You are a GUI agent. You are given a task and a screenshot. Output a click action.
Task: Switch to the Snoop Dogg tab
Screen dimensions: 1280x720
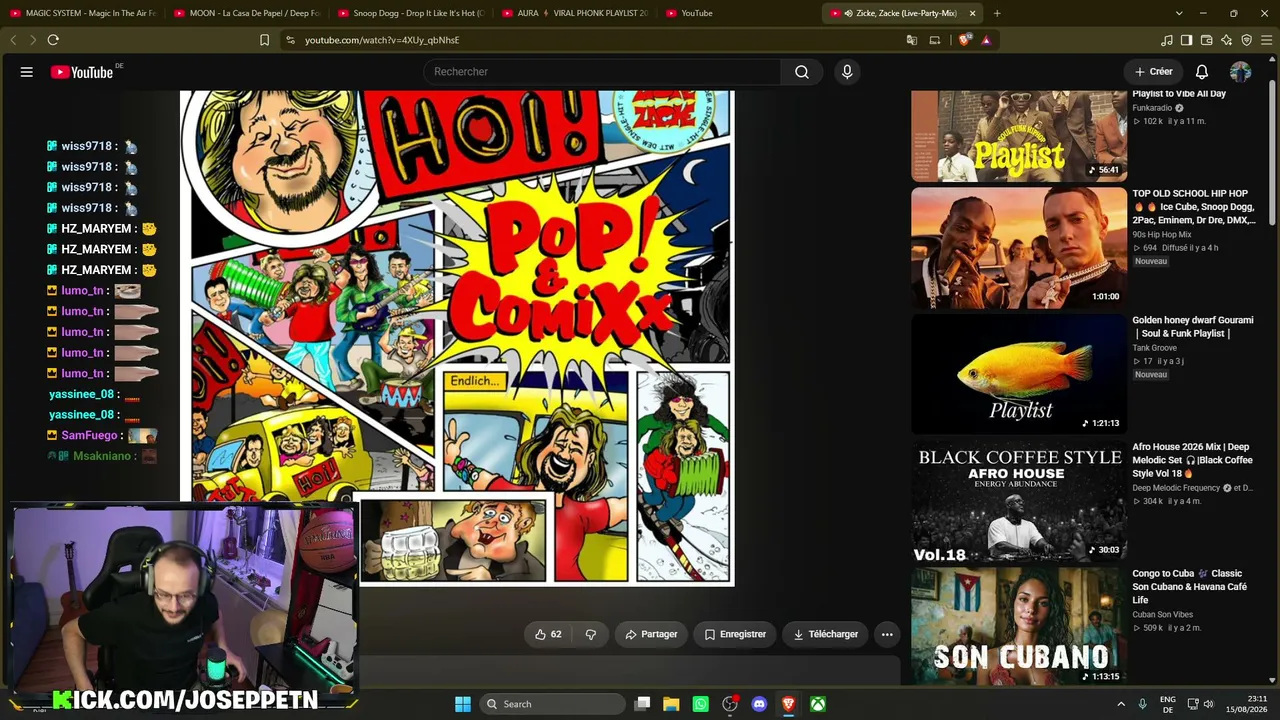click(411, 13)
